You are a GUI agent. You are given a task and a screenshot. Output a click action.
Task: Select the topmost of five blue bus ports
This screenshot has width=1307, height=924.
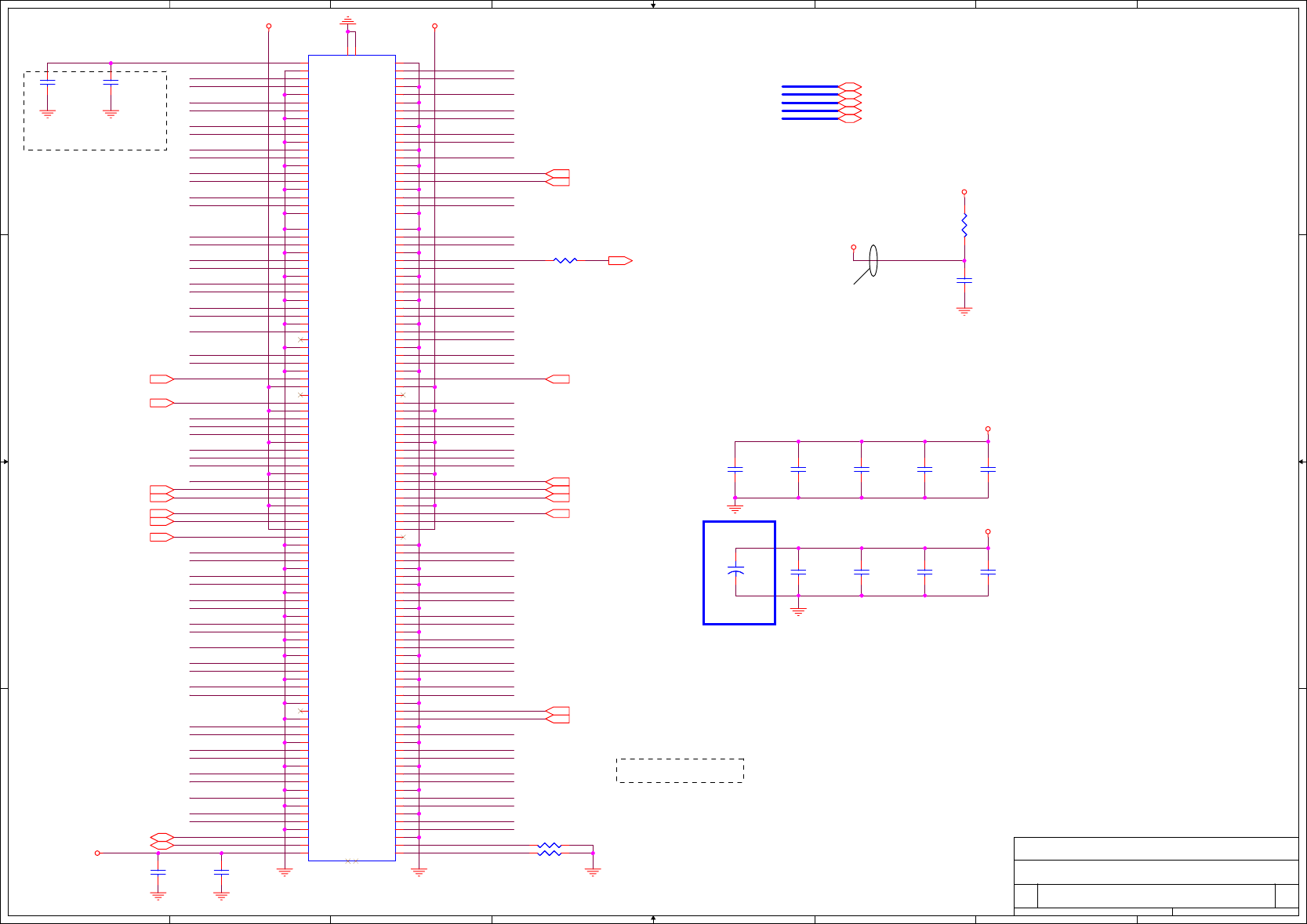[x=850, y=86]
